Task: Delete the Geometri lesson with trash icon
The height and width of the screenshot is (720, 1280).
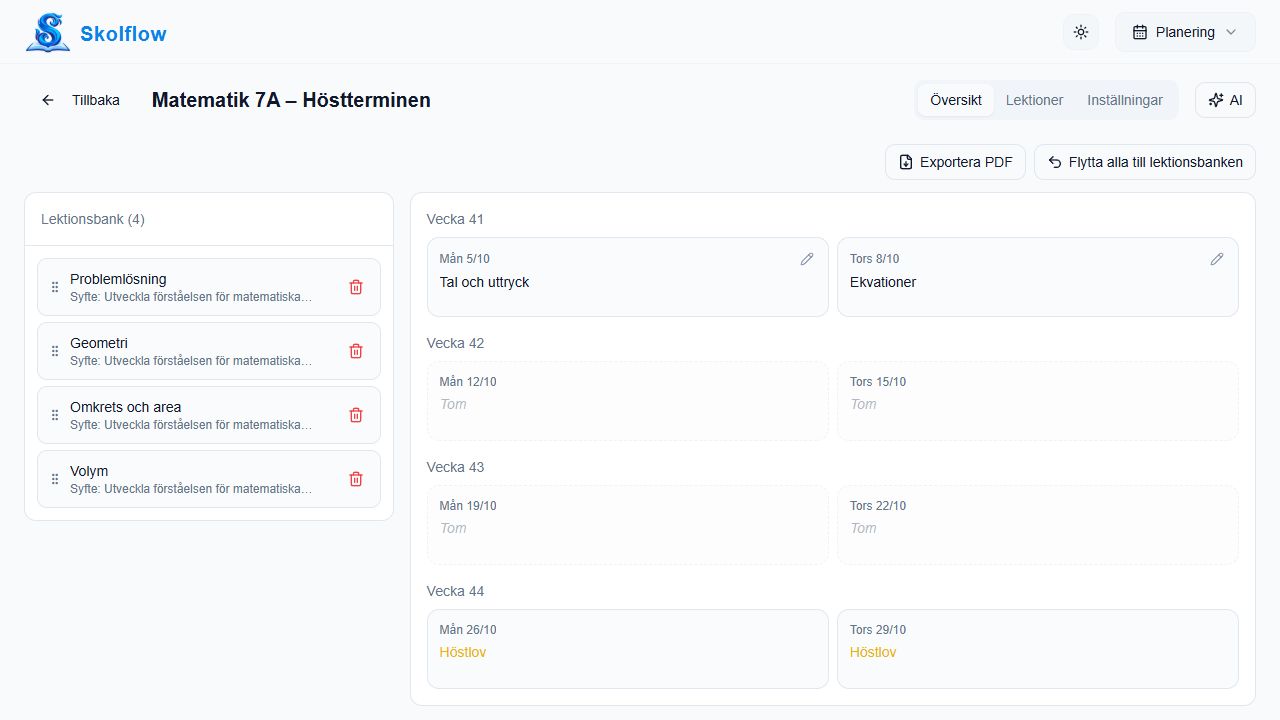Action: tap(356, 351)
